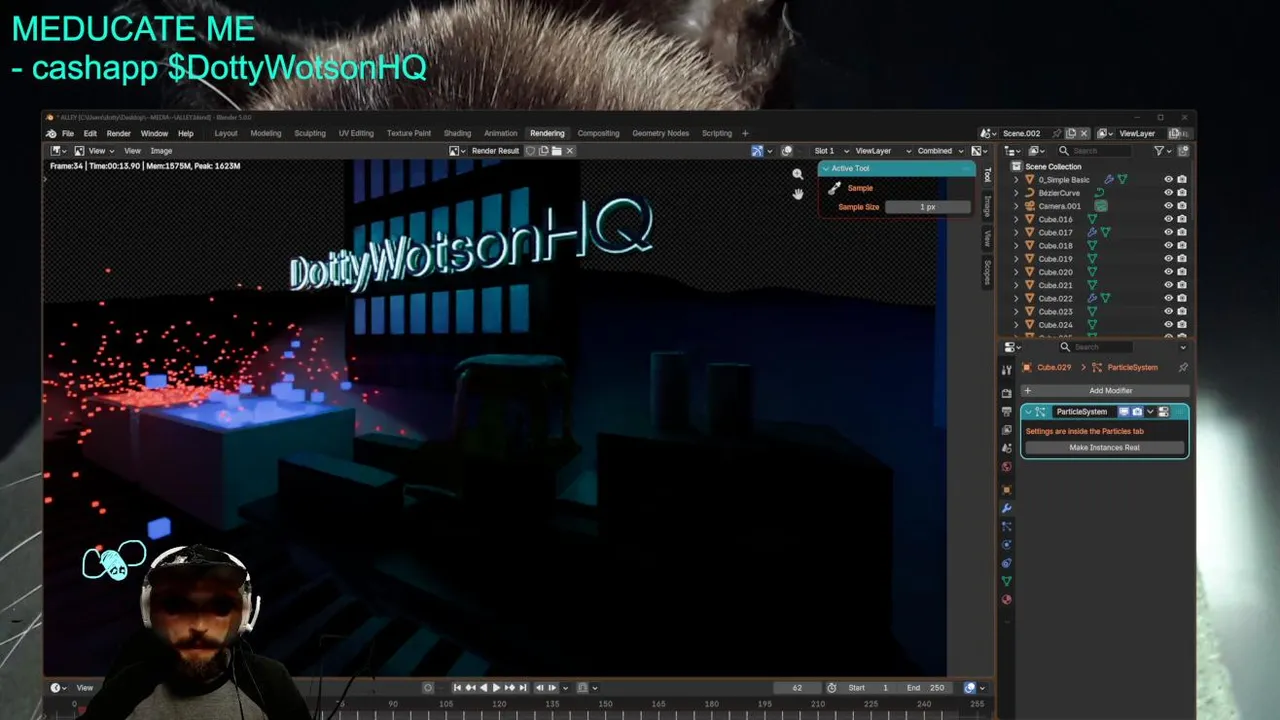
Task: Expand the Camera.001 tree row
Action: pyautogui.click(x=1017, y=206)
